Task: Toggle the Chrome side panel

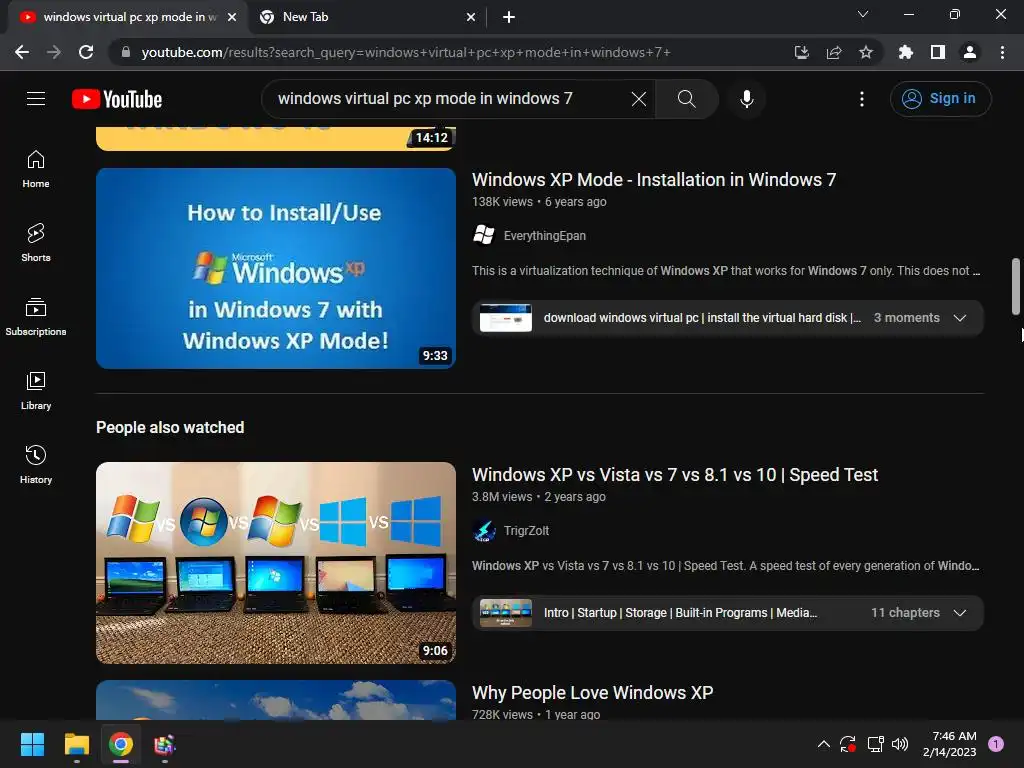Action: coord(938,52)
